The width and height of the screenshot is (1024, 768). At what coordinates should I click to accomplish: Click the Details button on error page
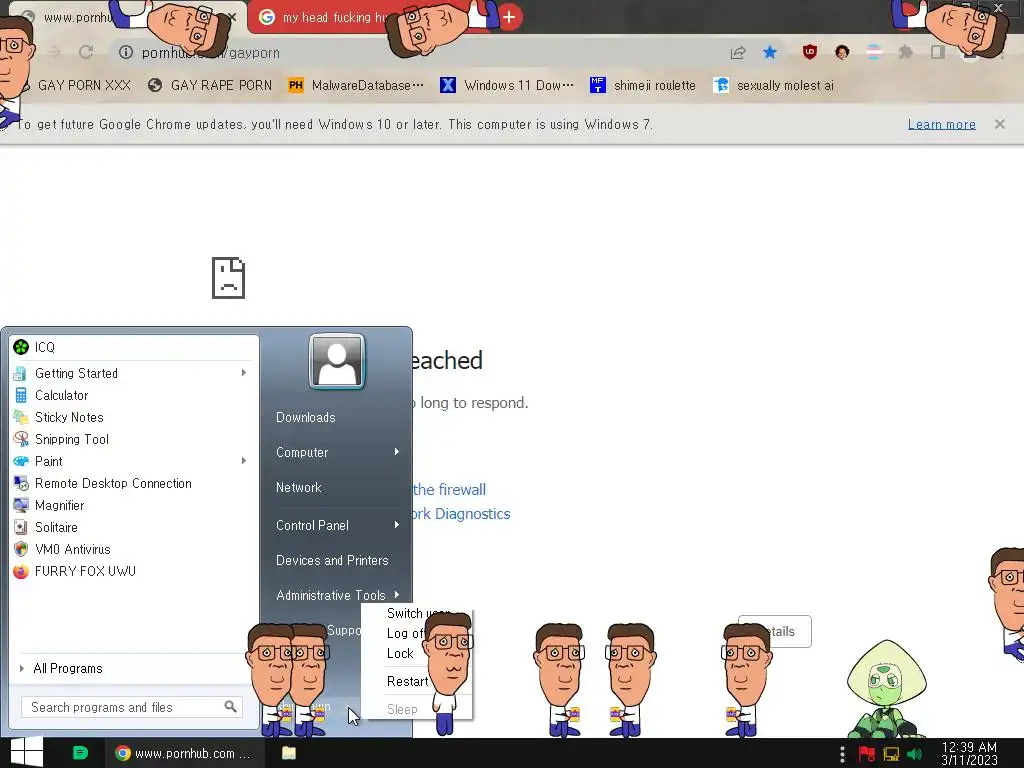click(x=775, y=632)
